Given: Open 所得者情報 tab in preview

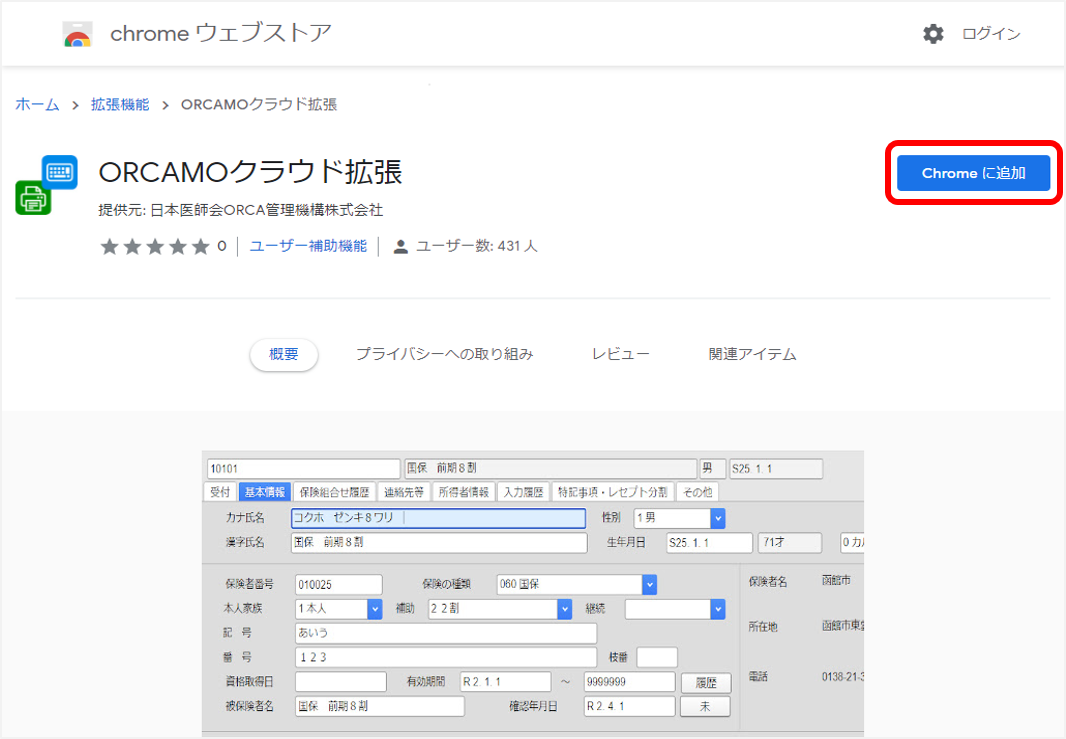Looking at the screenshot, I should click(464, 492).
